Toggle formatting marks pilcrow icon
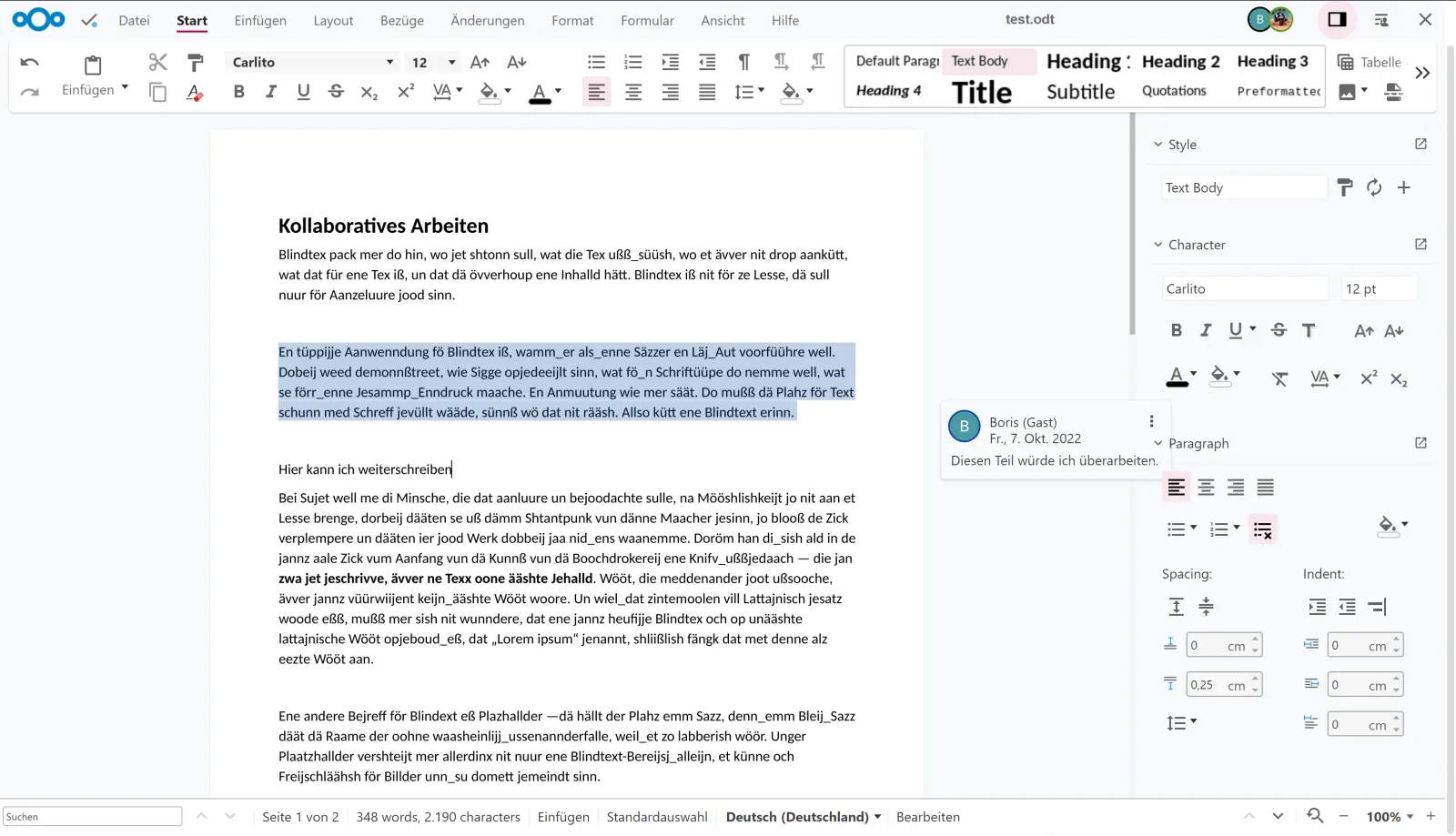Image resolution: width=1456 pixels, height=836 pixels. [x=743, y=62]
